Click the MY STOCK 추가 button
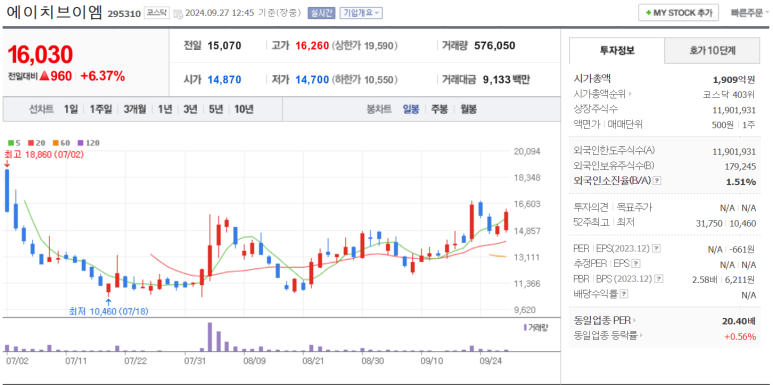The height and width of the screenshot is (385, 773). point(678,13)
